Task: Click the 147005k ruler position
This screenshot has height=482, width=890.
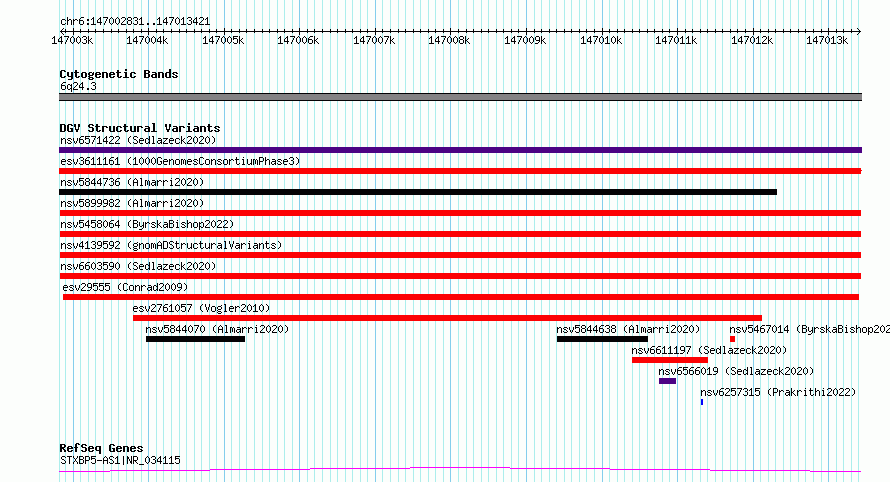Action: (x=223, y=40)
